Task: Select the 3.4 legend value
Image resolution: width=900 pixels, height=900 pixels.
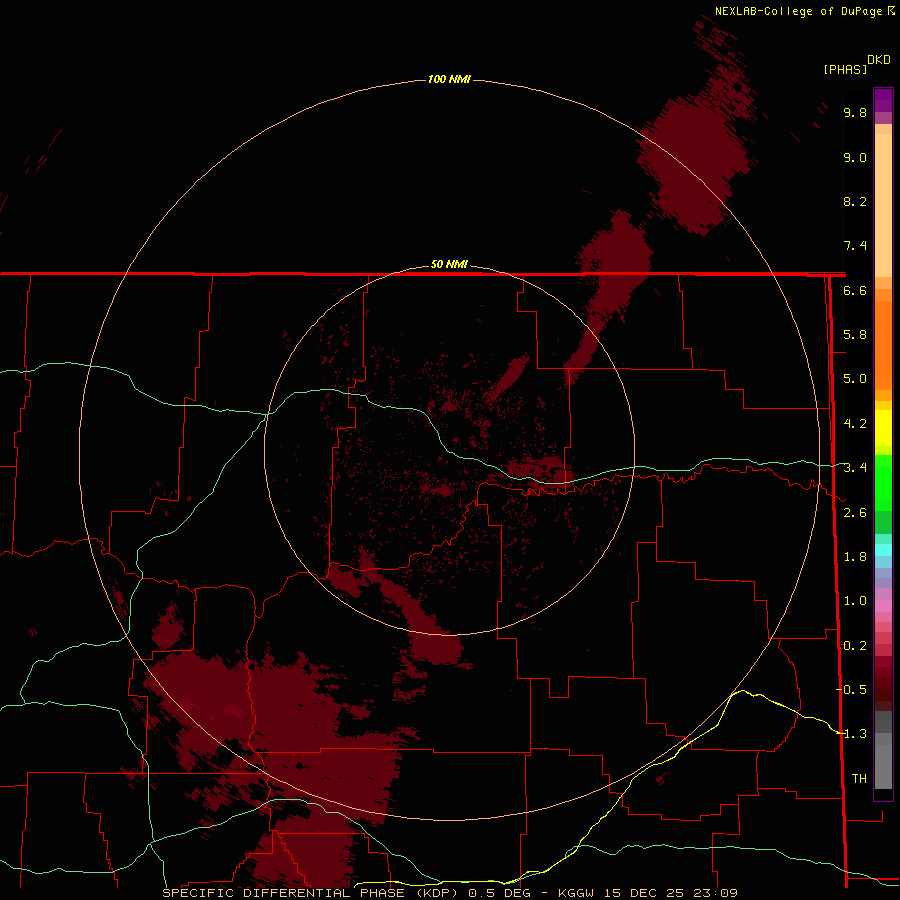Action: [855, 468]
